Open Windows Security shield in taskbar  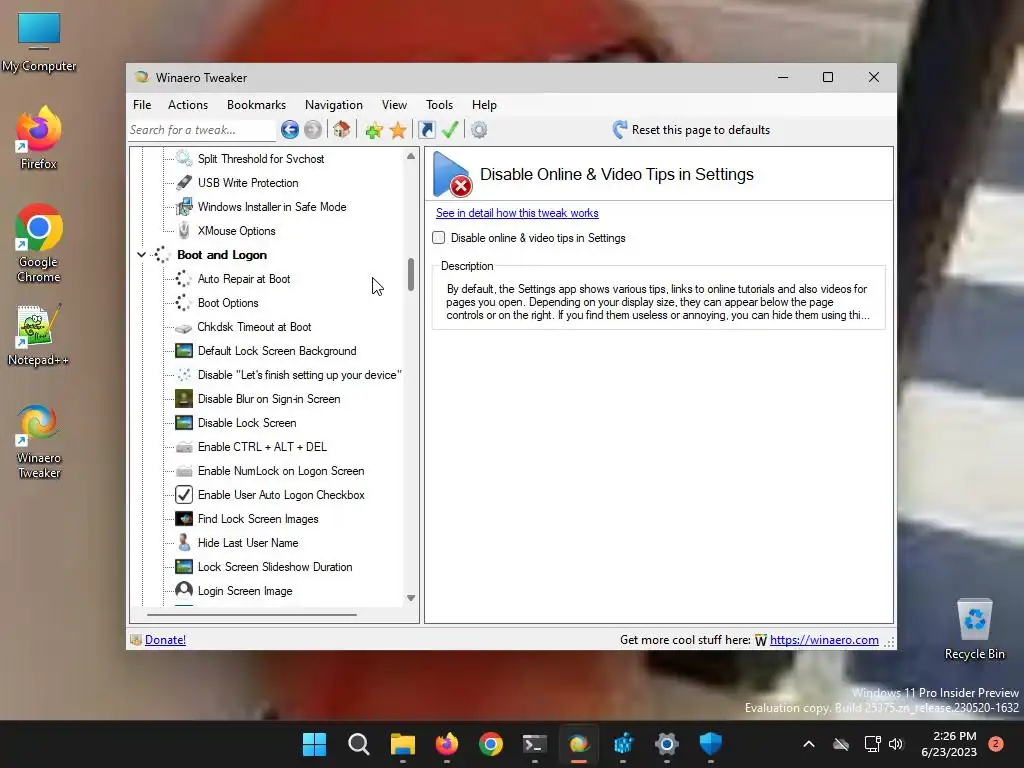point(711,744)
